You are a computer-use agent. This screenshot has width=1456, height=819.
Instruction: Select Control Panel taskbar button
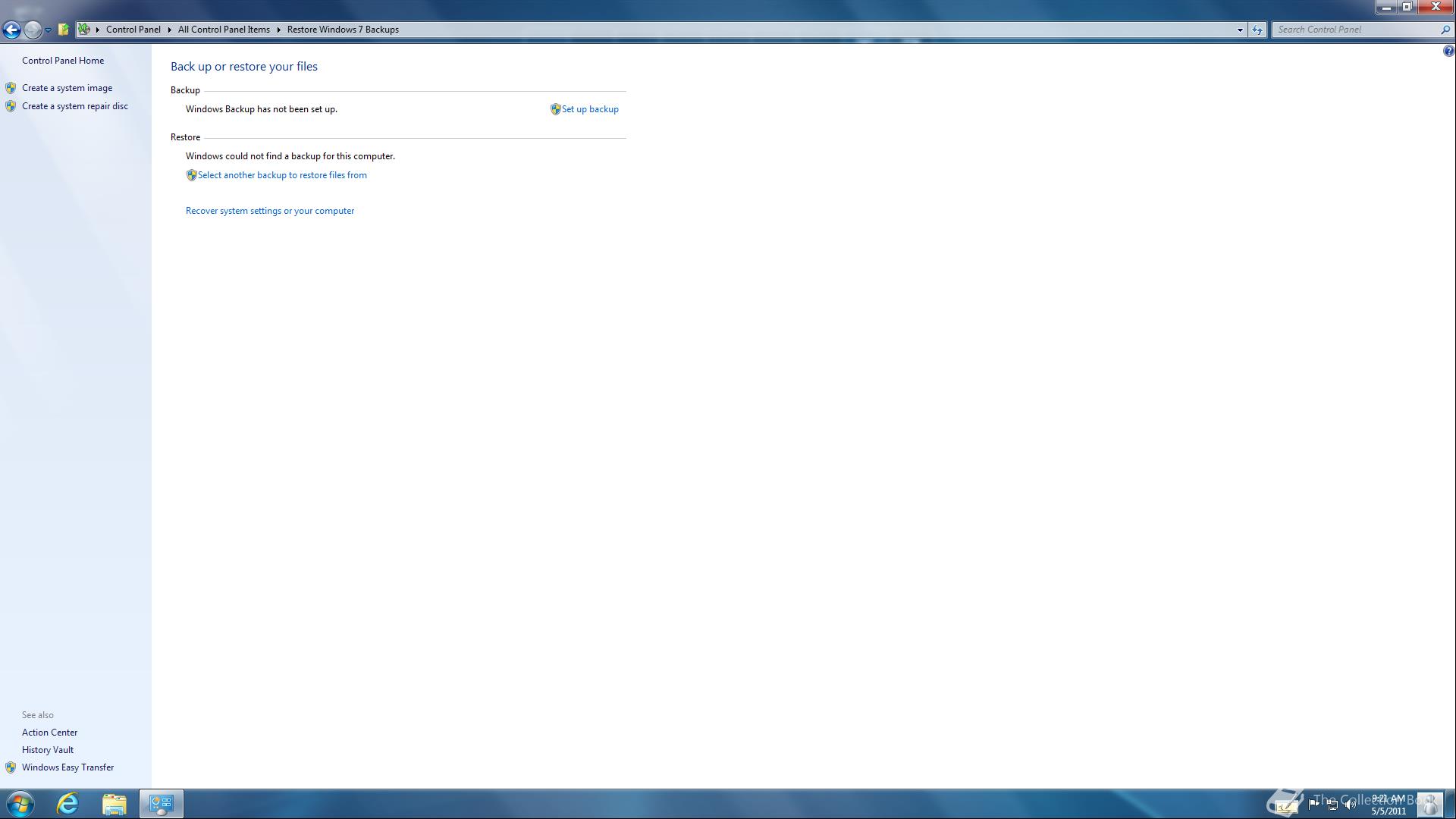point(161,804)
